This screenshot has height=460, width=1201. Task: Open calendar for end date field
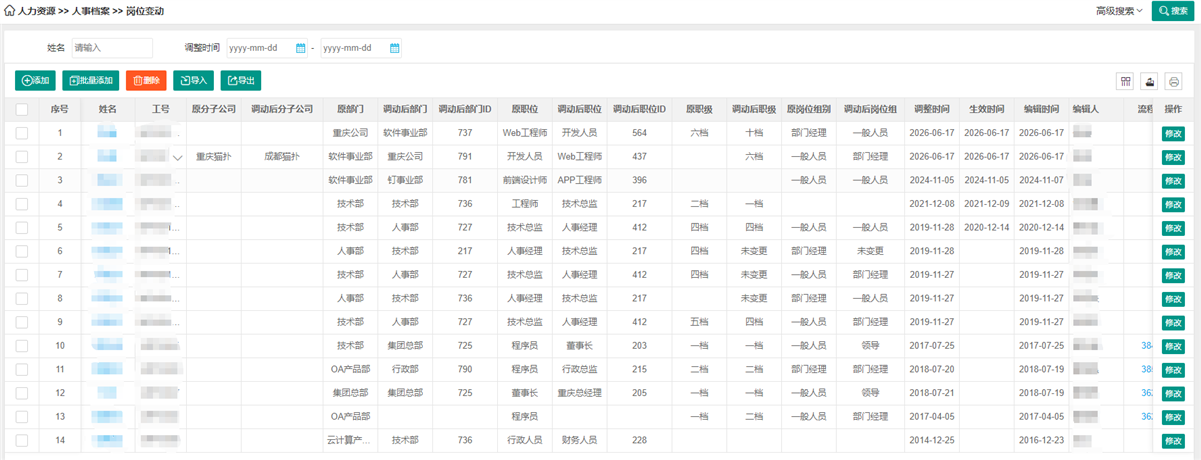point(394,48)
